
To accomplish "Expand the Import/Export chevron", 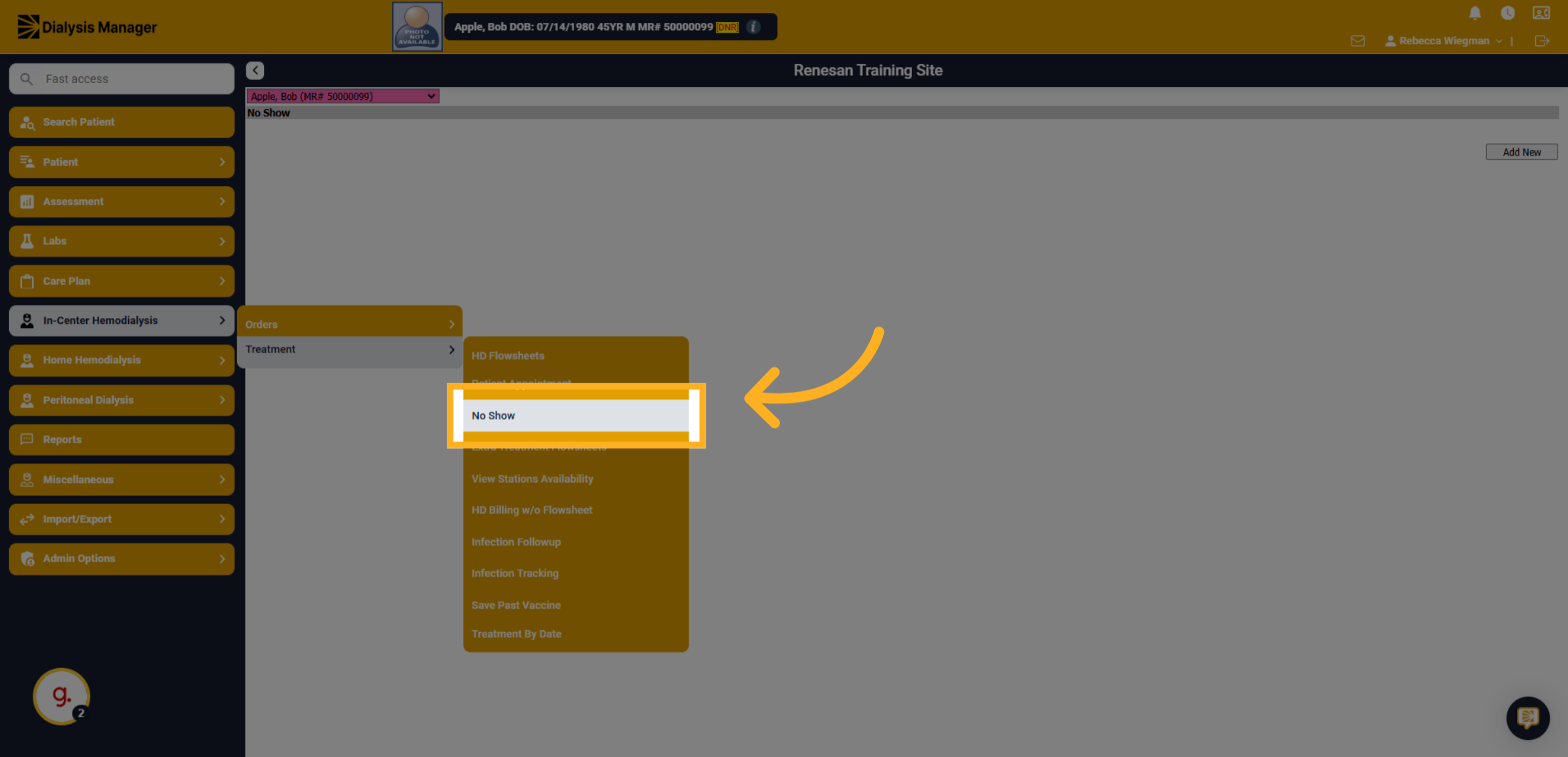I will tap(222, 519).
